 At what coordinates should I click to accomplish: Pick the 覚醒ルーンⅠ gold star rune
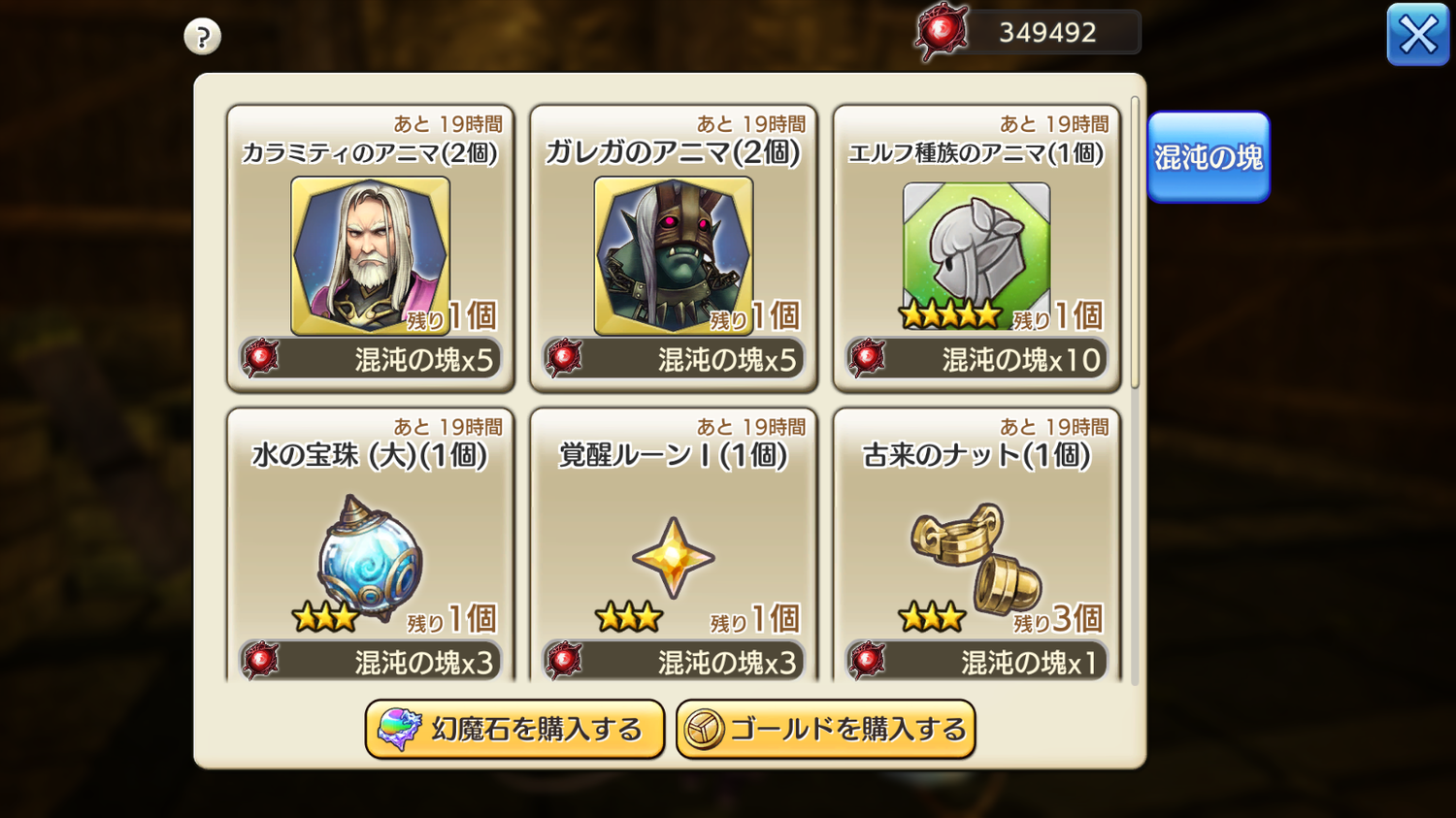click(x=674, y=558)
